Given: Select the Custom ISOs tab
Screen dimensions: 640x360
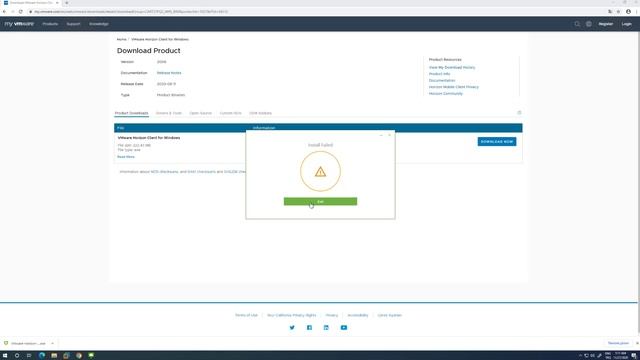Looking at the screenshot, I should point(231,113).
